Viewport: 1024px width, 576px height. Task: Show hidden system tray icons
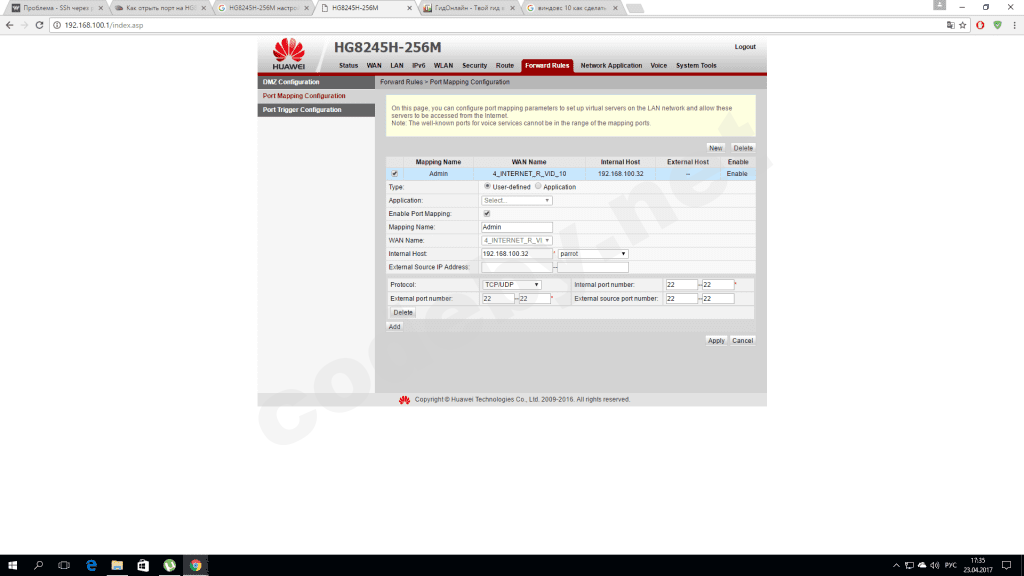tap(896, 566)
